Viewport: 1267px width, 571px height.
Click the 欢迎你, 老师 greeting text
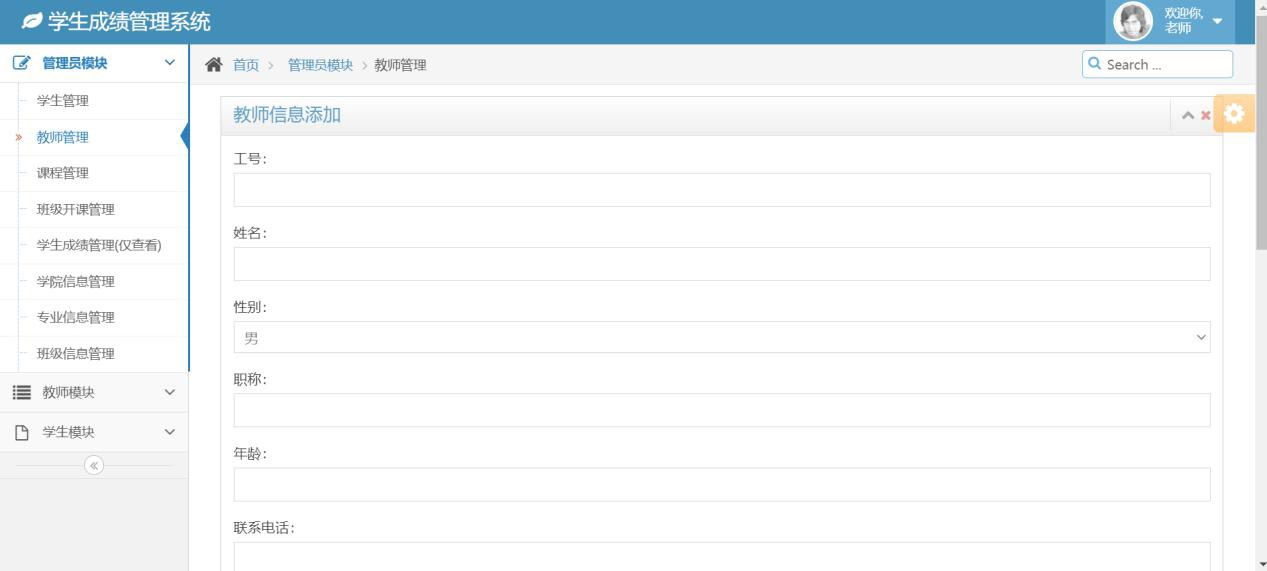tap(1183, 20)
